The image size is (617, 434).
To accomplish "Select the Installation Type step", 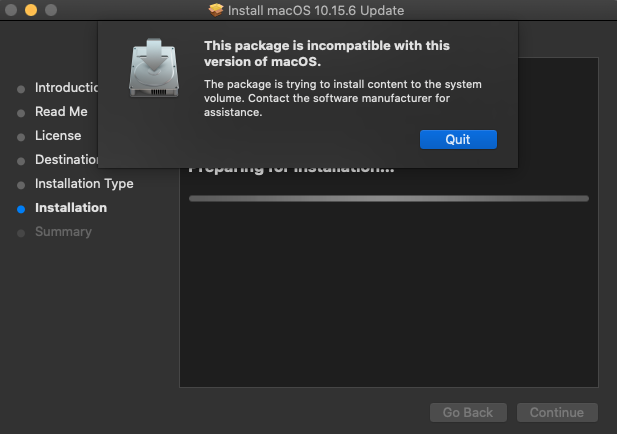I will click(x=84, y=184).
